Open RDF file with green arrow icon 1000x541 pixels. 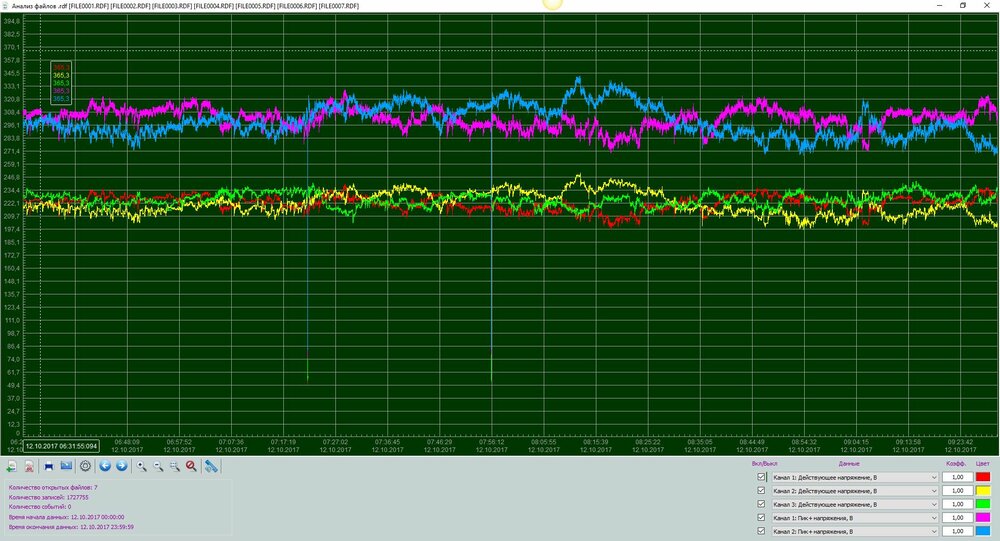[11, 466]
